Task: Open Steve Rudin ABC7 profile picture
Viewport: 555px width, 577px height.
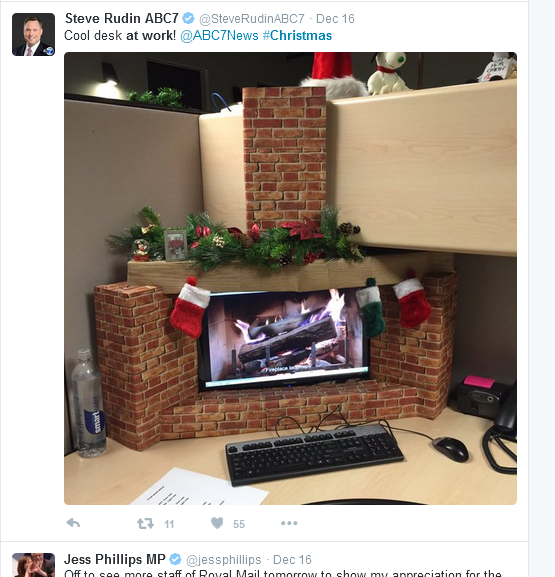Action: pos(33,35)
